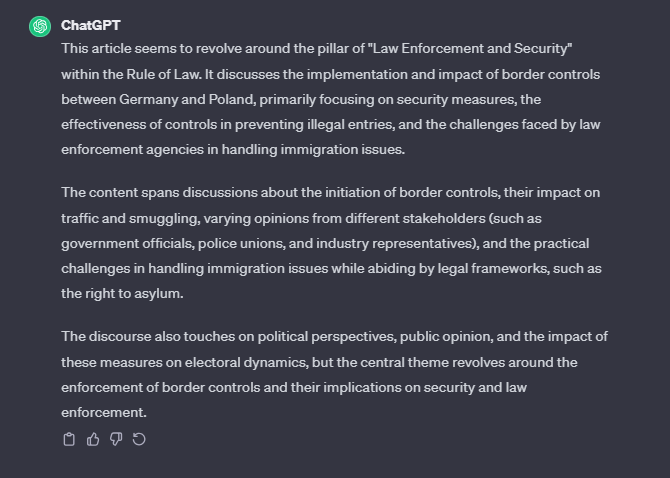670x478 pixels.
Task: Mark the response with thumbs down
Action: coord(116,439)
